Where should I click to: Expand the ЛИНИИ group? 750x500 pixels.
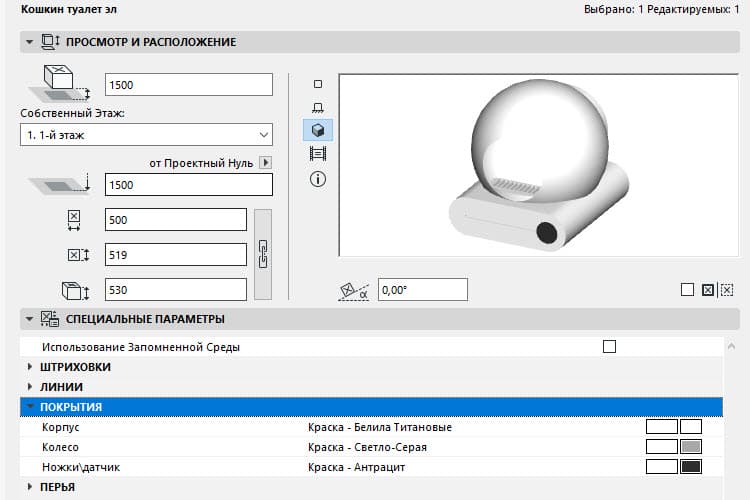[30, 387]
